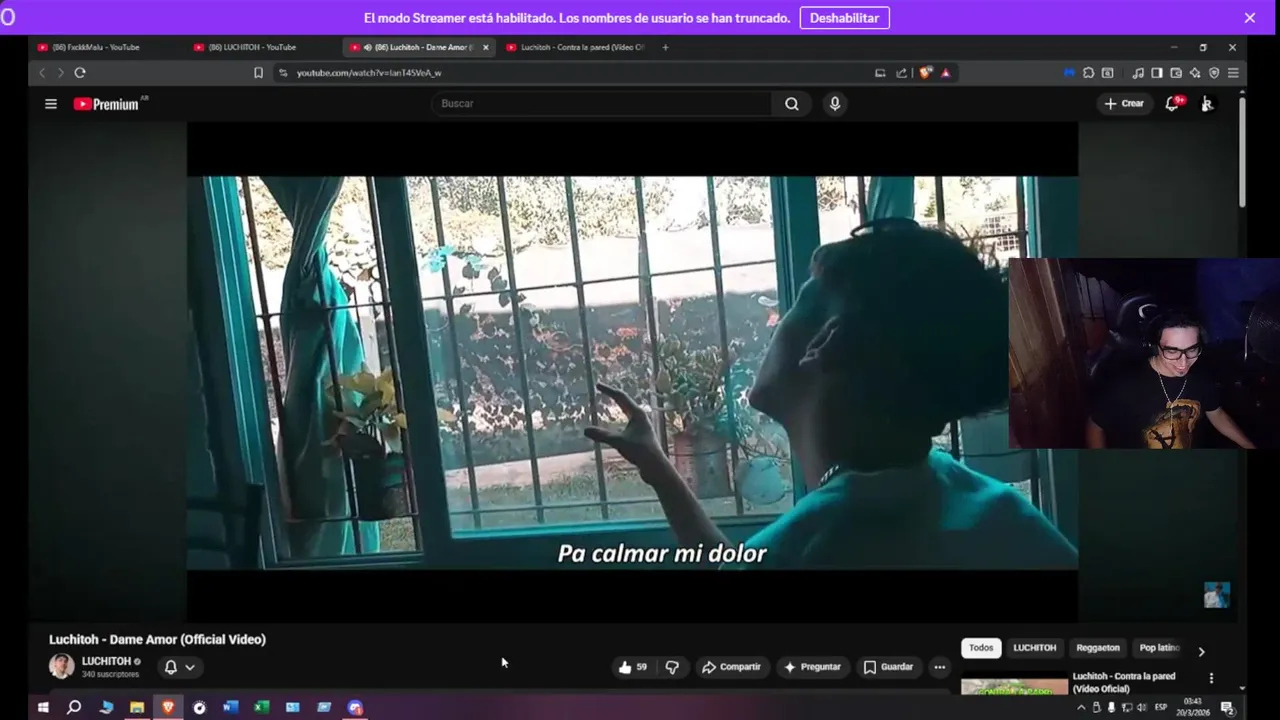Open the Brave playlist music note icon
1280x720 pixels.
pyautogui.click(x=1138, y=73)
